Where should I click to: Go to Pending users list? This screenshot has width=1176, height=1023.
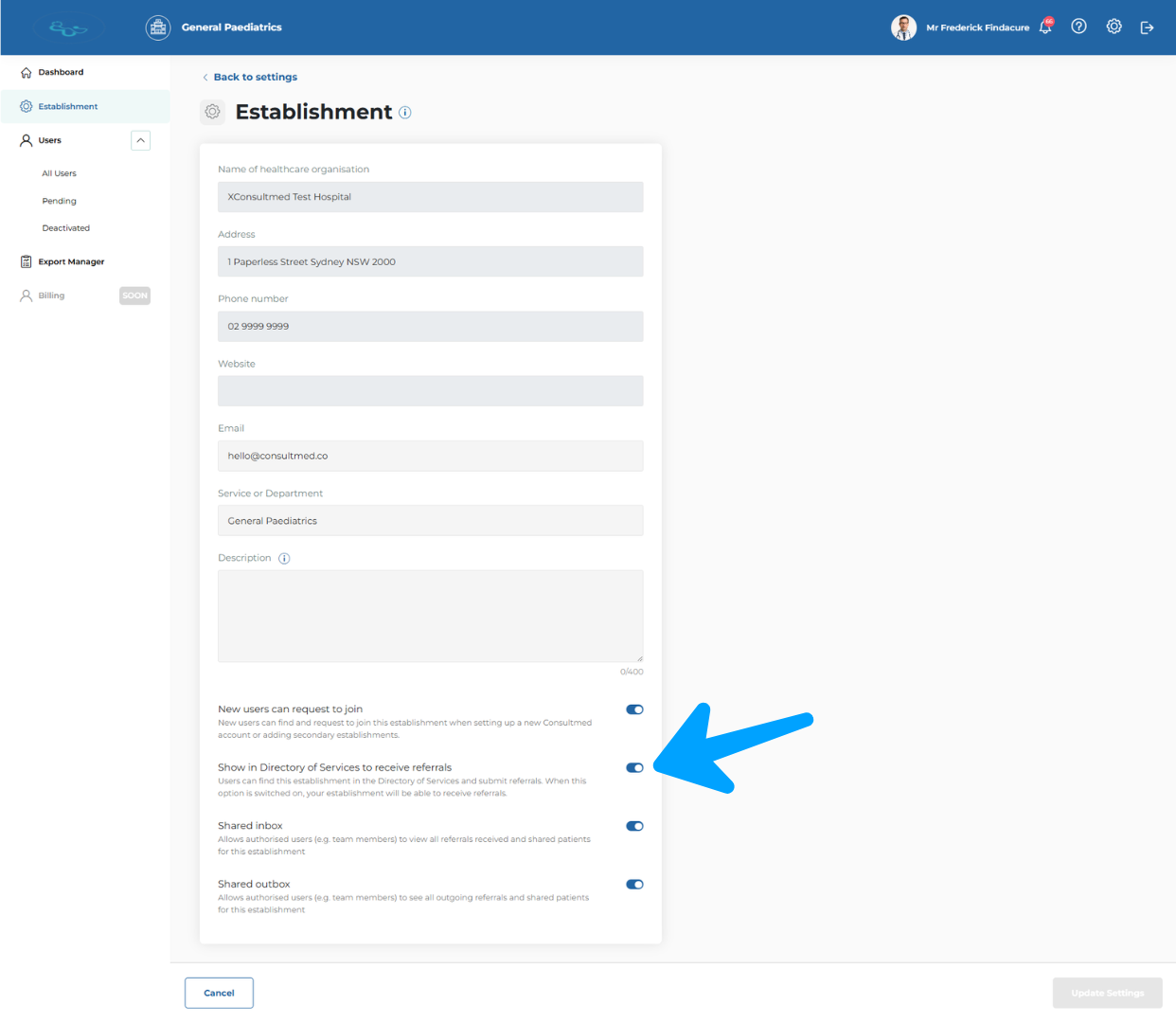pyautogui.click(x=59, y=201)
